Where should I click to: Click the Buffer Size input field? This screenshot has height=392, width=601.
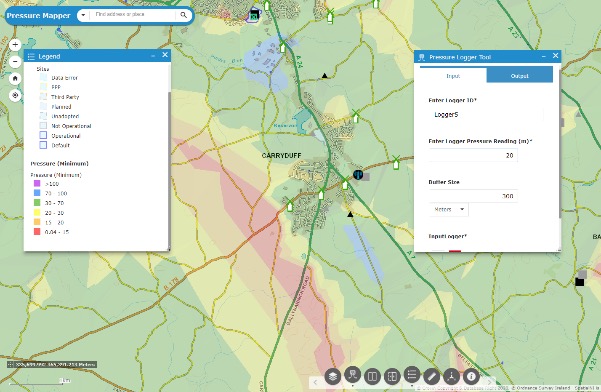pos(473,196)
